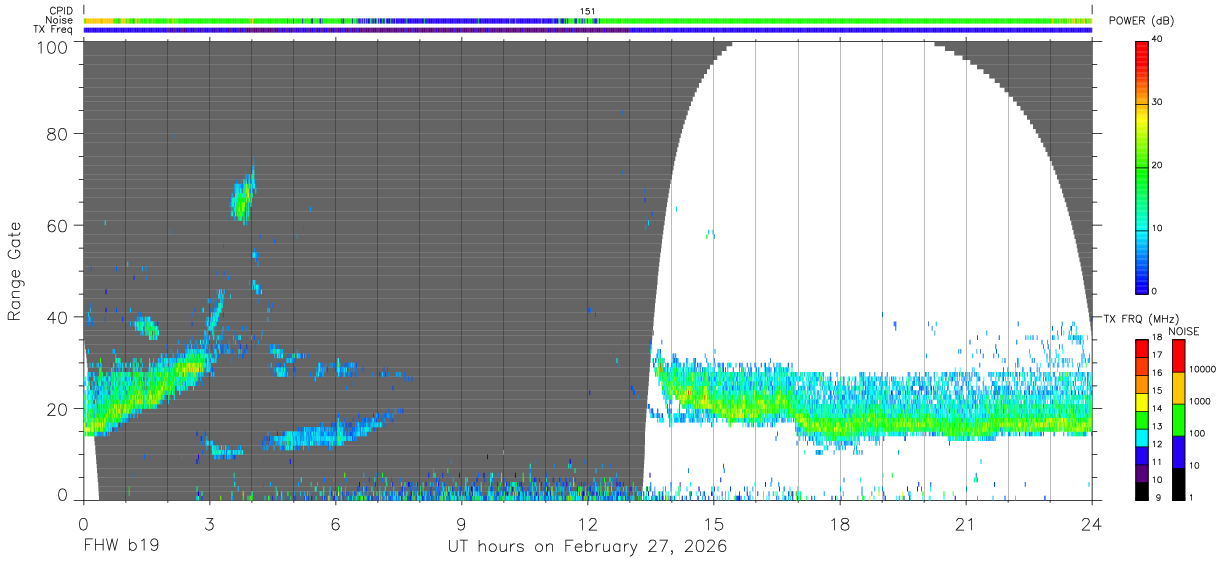Viewport: 1228px width, 567px height.
Task: Click the 80 tick label on the range axis
Action: pyautogui.click(x=58, y=134)
